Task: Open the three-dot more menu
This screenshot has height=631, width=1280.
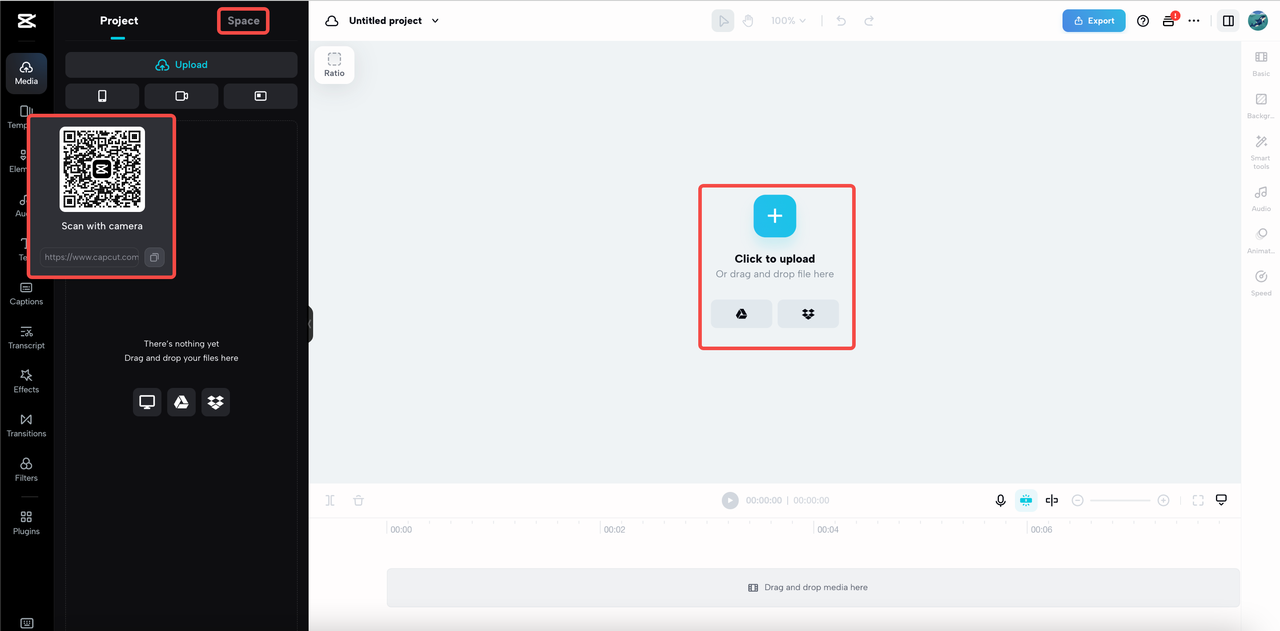Action: pos(1194,21)
